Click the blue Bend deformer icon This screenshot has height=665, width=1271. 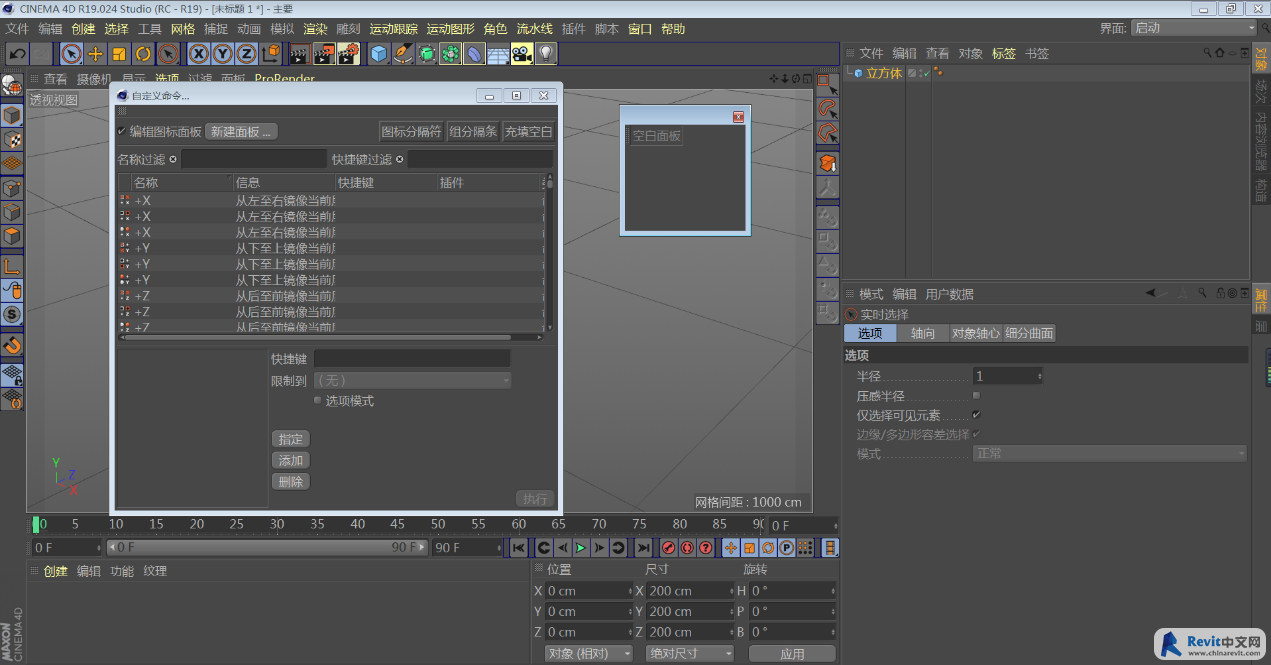pyautogui.click(x=475, y=53)
